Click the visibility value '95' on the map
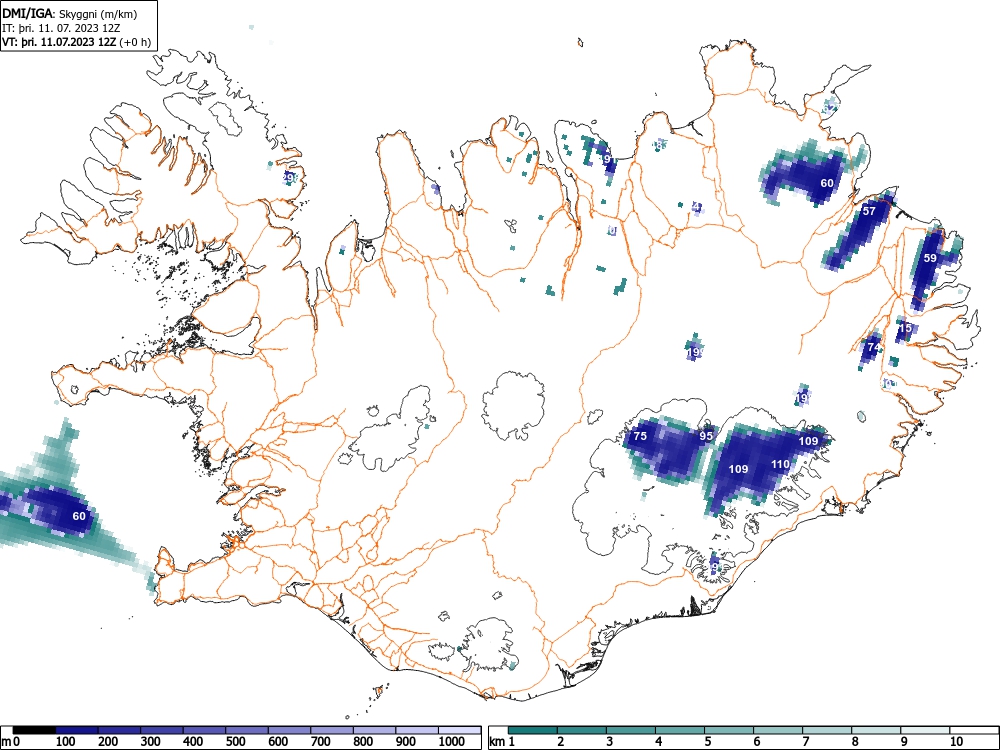This screenshot has width=1000, height=750. point(705,436)
